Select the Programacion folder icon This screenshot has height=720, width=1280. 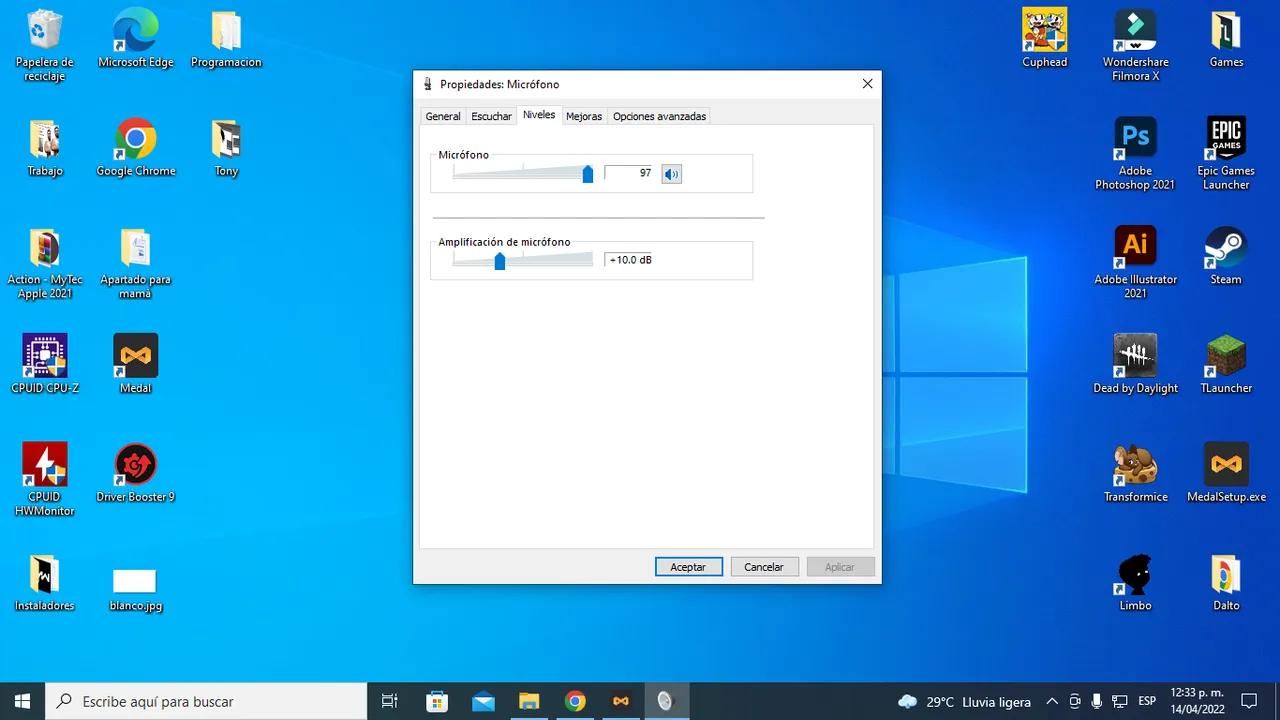click(226, 40)
